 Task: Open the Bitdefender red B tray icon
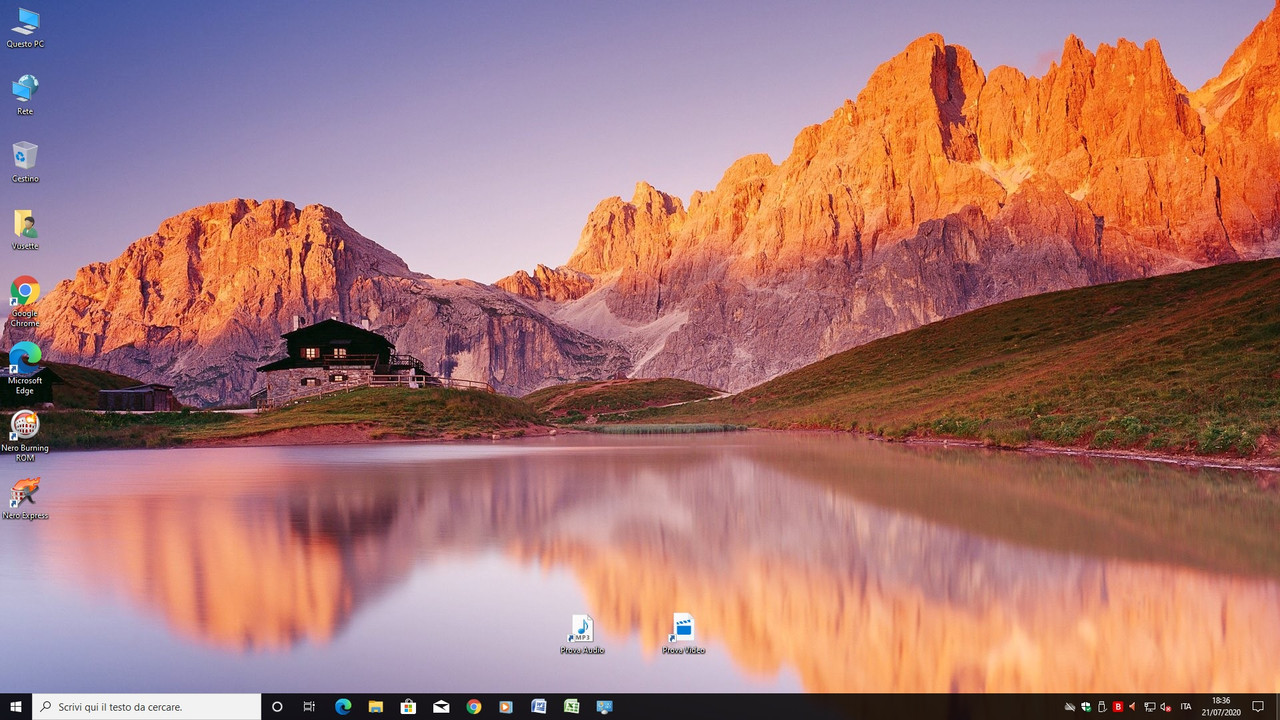click(x=1118, y=707)
